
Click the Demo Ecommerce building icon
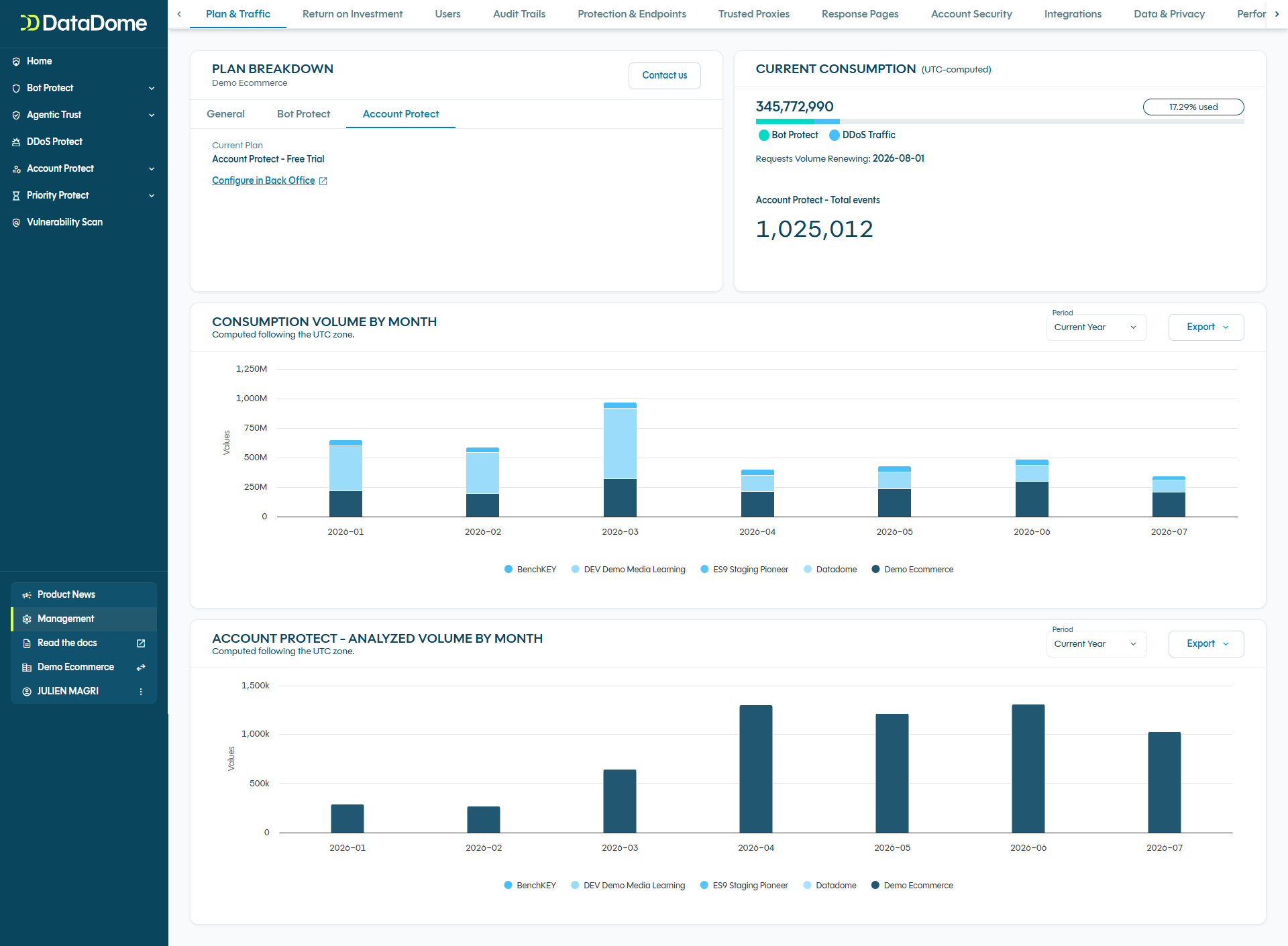[x=27, y=667]
